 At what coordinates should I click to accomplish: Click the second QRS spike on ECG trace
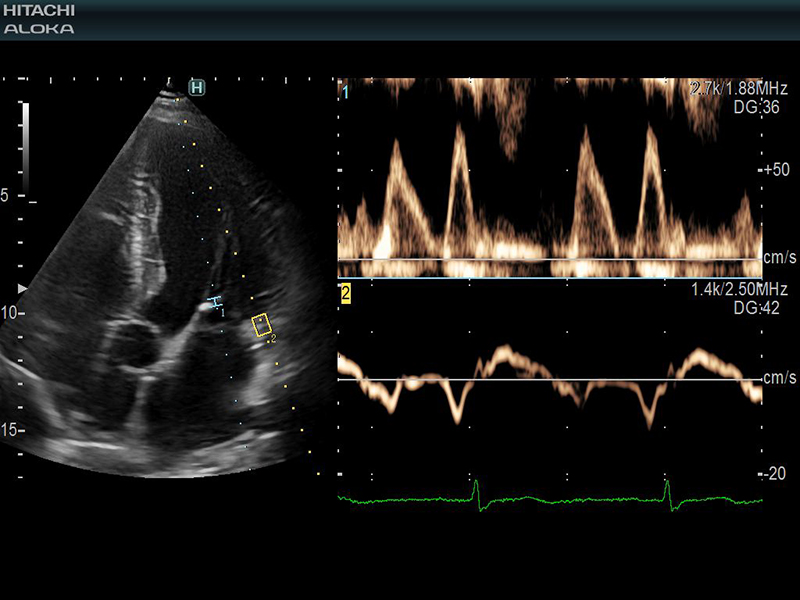coord(669,490)
